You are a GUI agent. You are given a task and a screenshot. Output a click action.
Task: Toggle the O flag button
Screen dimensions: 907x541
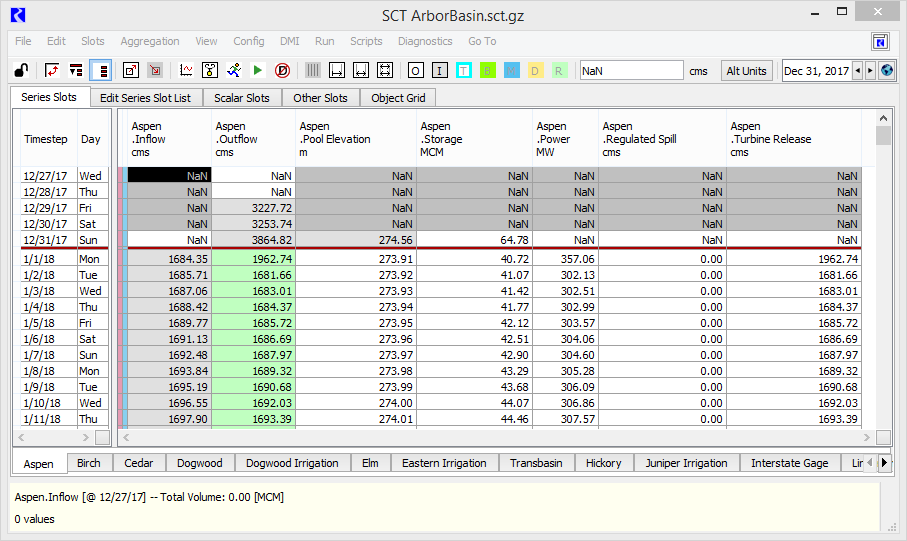[x=415, y=71]
